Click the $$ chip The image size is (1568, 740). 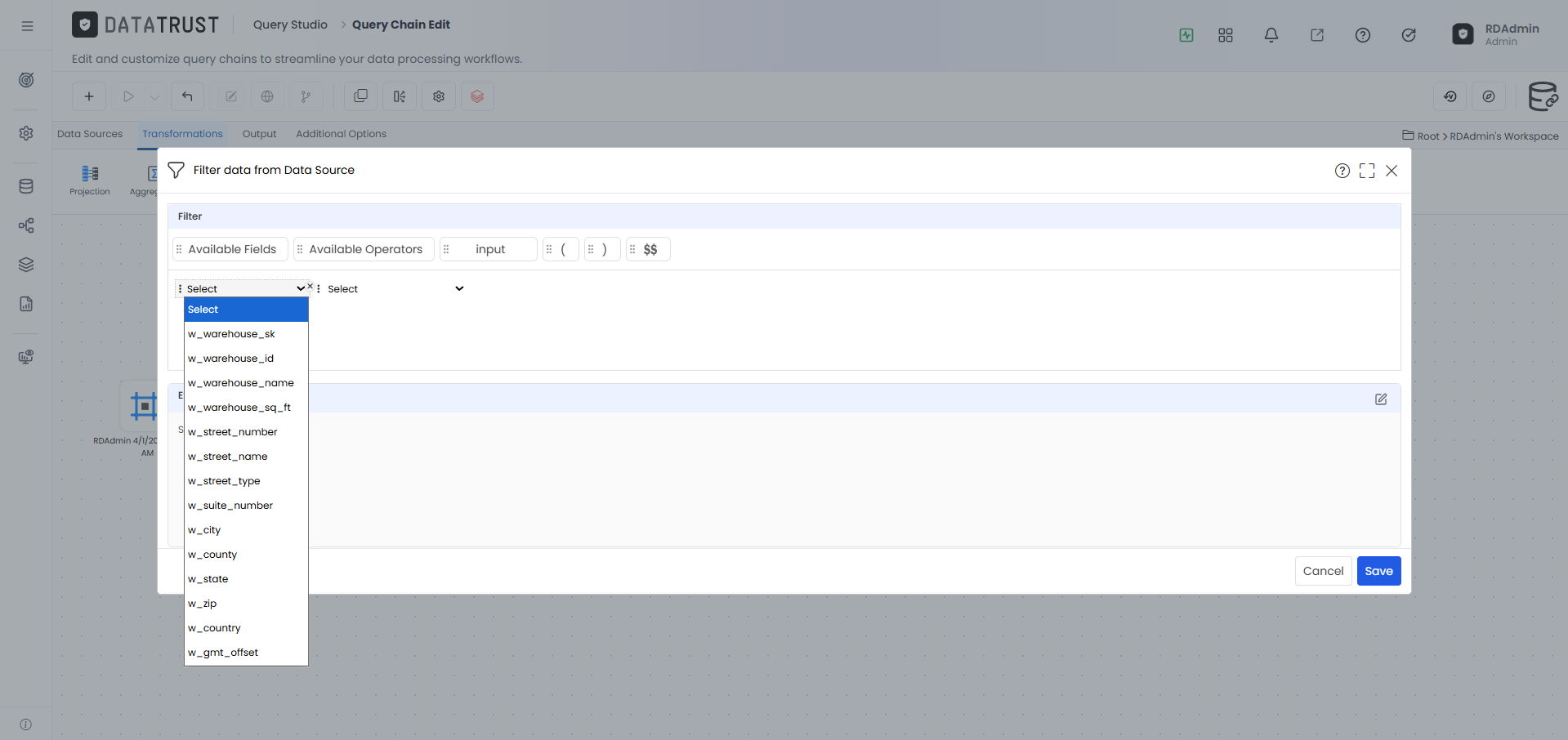point(648,249)
